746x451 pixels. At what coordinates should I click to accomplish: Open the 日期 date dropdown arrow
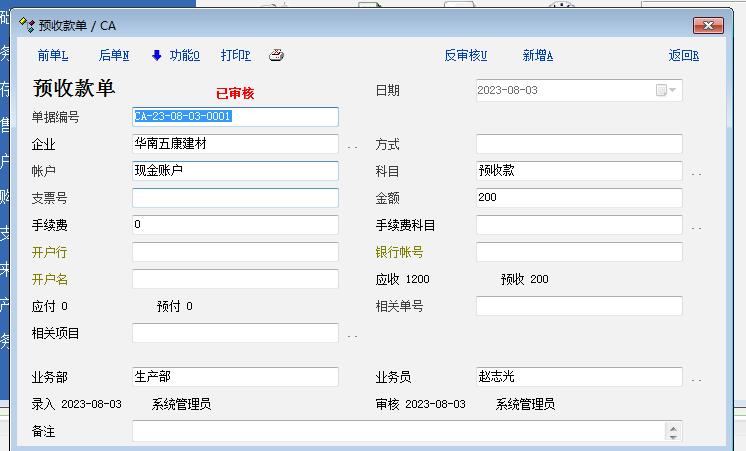[x=674, y=90]
